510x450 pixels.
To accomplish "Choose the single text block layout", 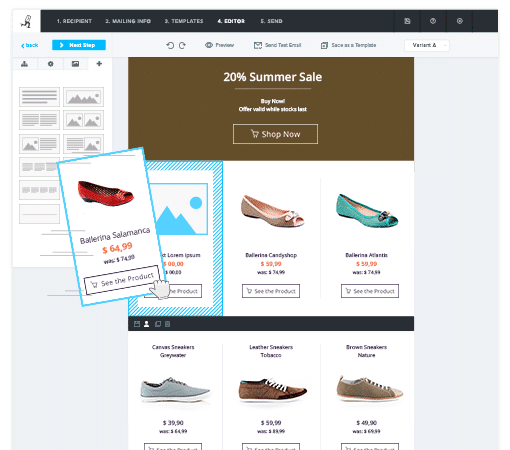I will 39,97.
